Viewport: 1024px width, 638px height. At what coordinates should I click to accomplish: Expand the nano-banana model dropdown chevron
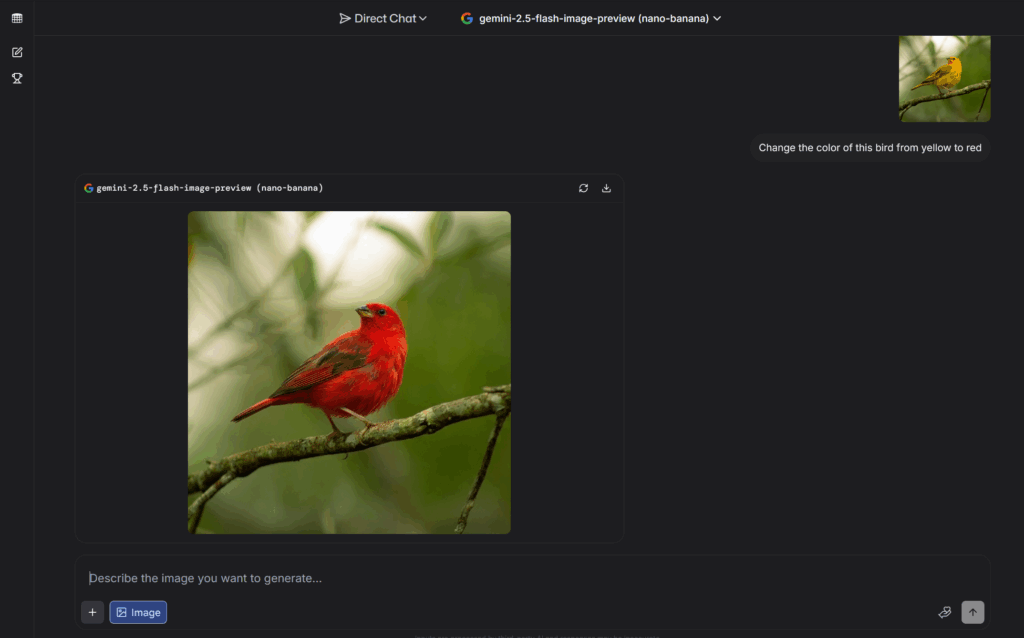click(717, 17)
